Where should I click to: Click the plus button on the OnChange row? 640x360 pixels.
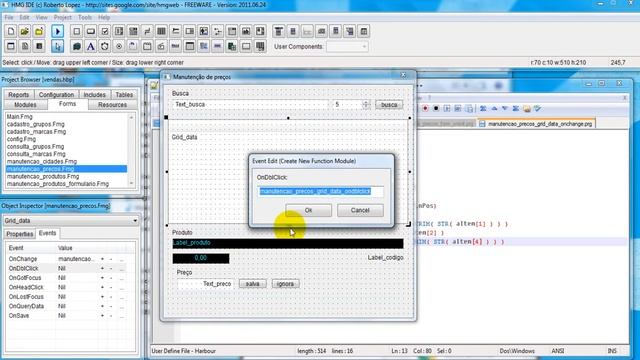[x=102, y=259]
